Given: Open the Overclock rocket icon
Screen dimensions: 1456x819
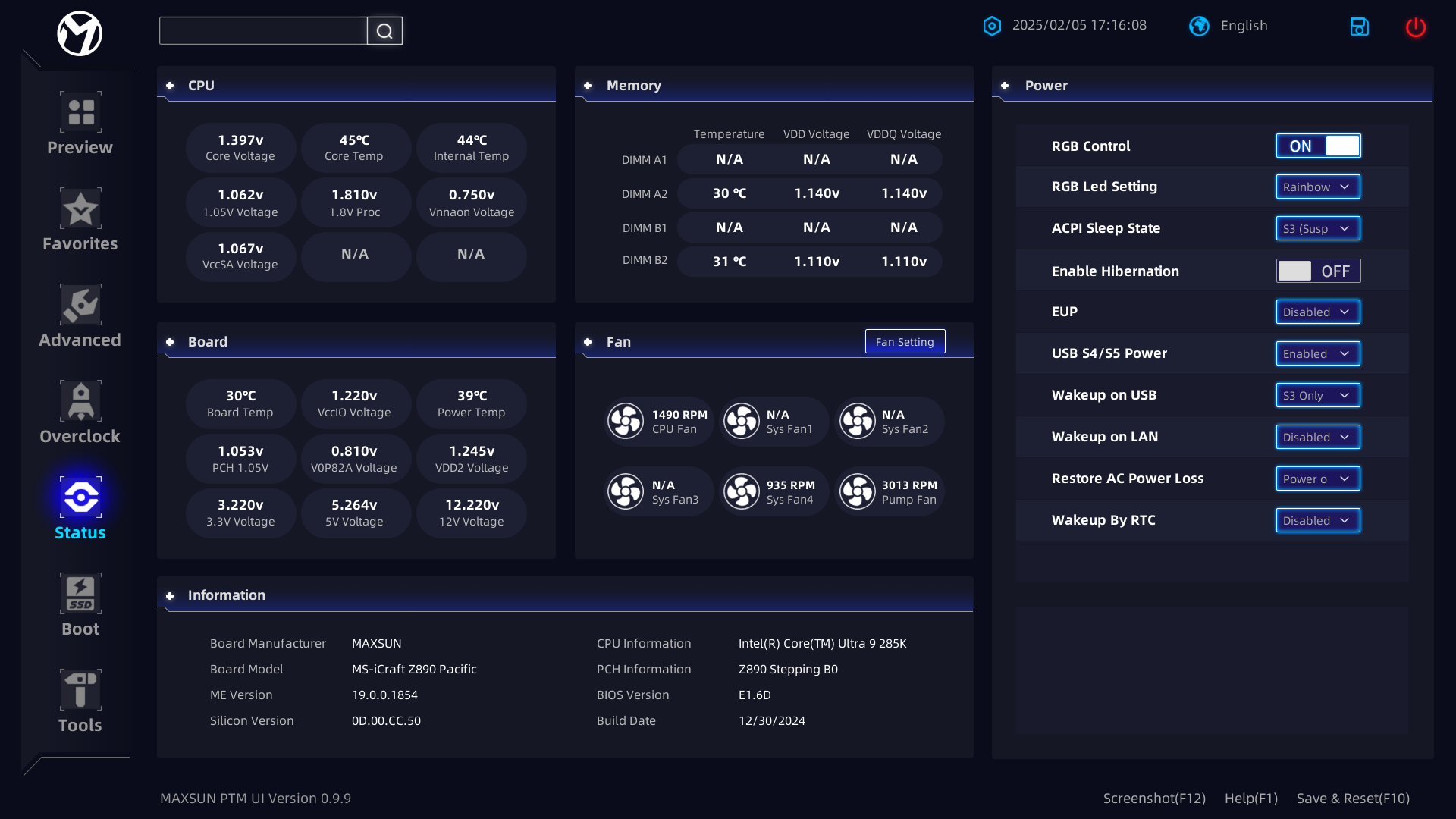Looking at the screenshot, I should coord(80,401).
